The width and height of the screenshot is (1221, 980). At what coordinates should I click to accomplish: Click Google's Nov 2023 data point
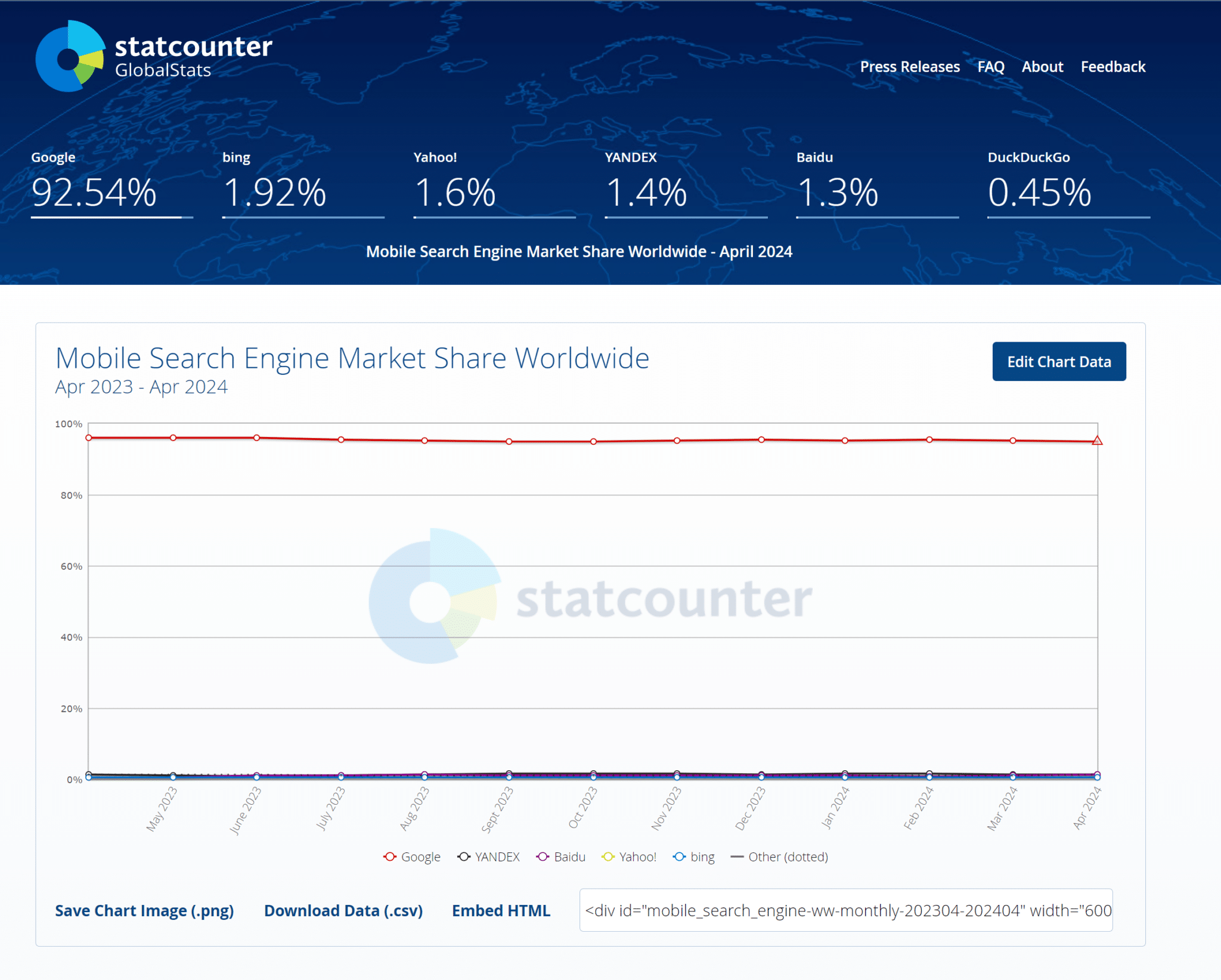(677, 441)
